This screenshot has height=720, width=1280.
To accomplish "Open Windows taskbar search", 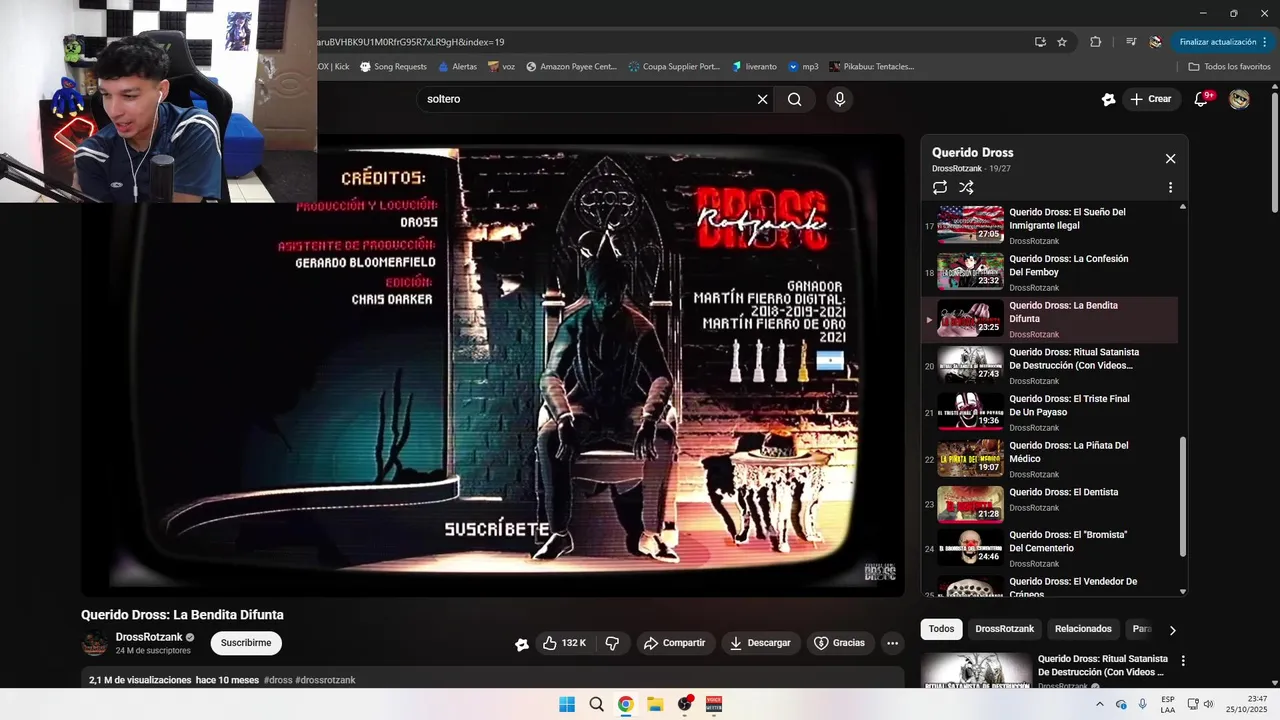I will pyautogui.click(x=596, y=704).
